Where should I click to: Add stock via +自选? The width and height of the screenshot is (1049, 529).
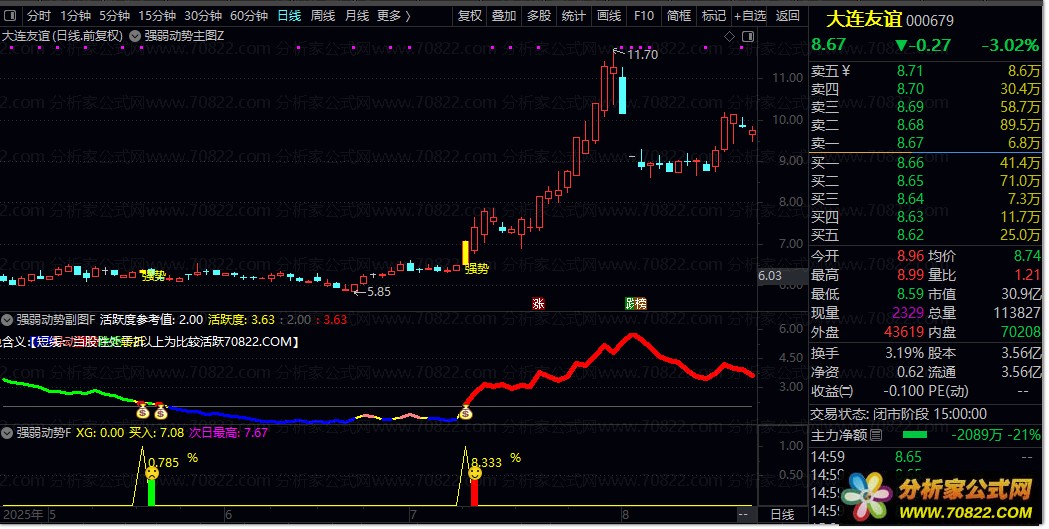pyautogui.click(x=750, y=15)
